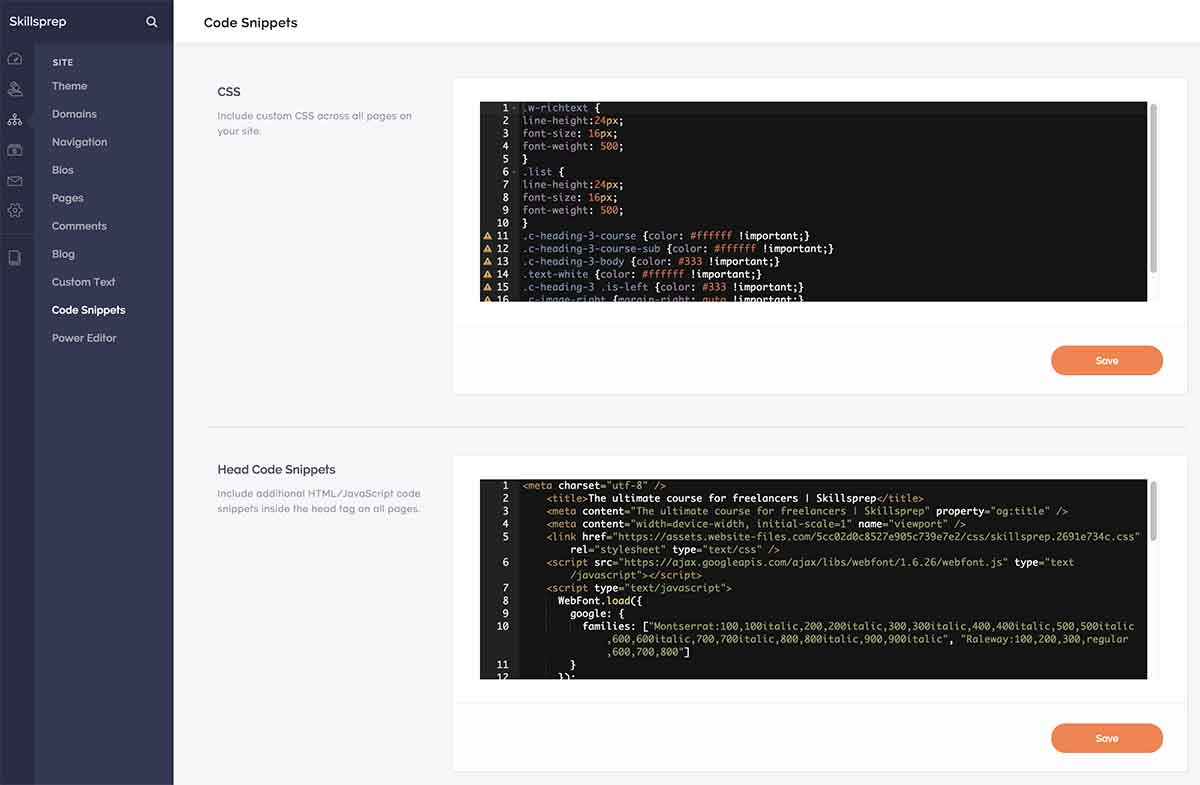The height and width of the screenshot is (785, 1200).
Task: Click the highlighted sitemap Site icon
Action: pyautogui.click(x=15, y=119)
